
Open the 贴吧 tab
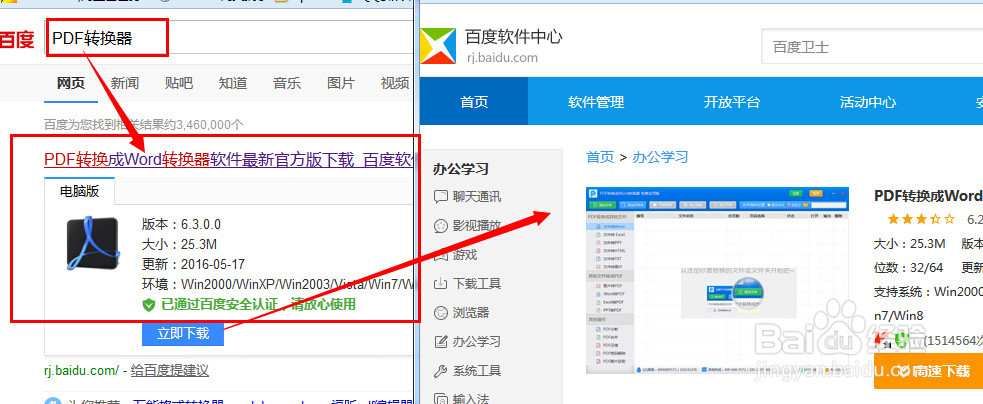179,83
